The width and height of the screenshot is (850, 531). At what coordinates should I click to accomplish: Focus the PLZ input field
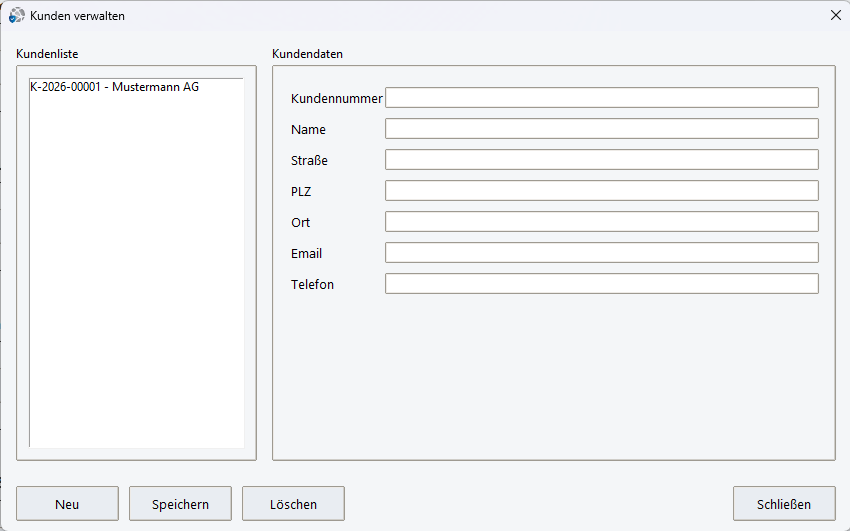click(x=602, y=191)
